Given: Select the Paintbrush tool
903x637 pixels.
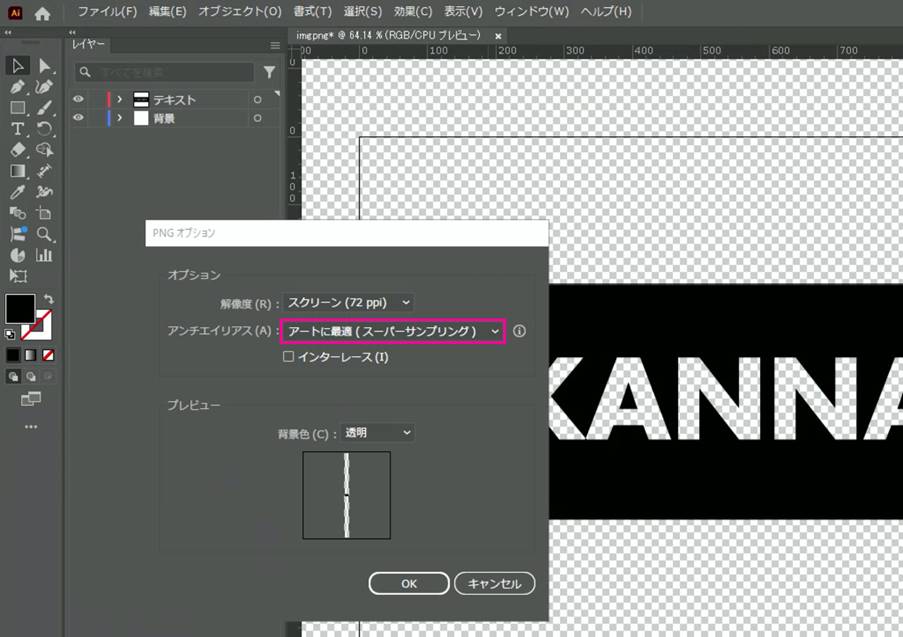Looking at the screenshot, I should click(x=44, y=108).
